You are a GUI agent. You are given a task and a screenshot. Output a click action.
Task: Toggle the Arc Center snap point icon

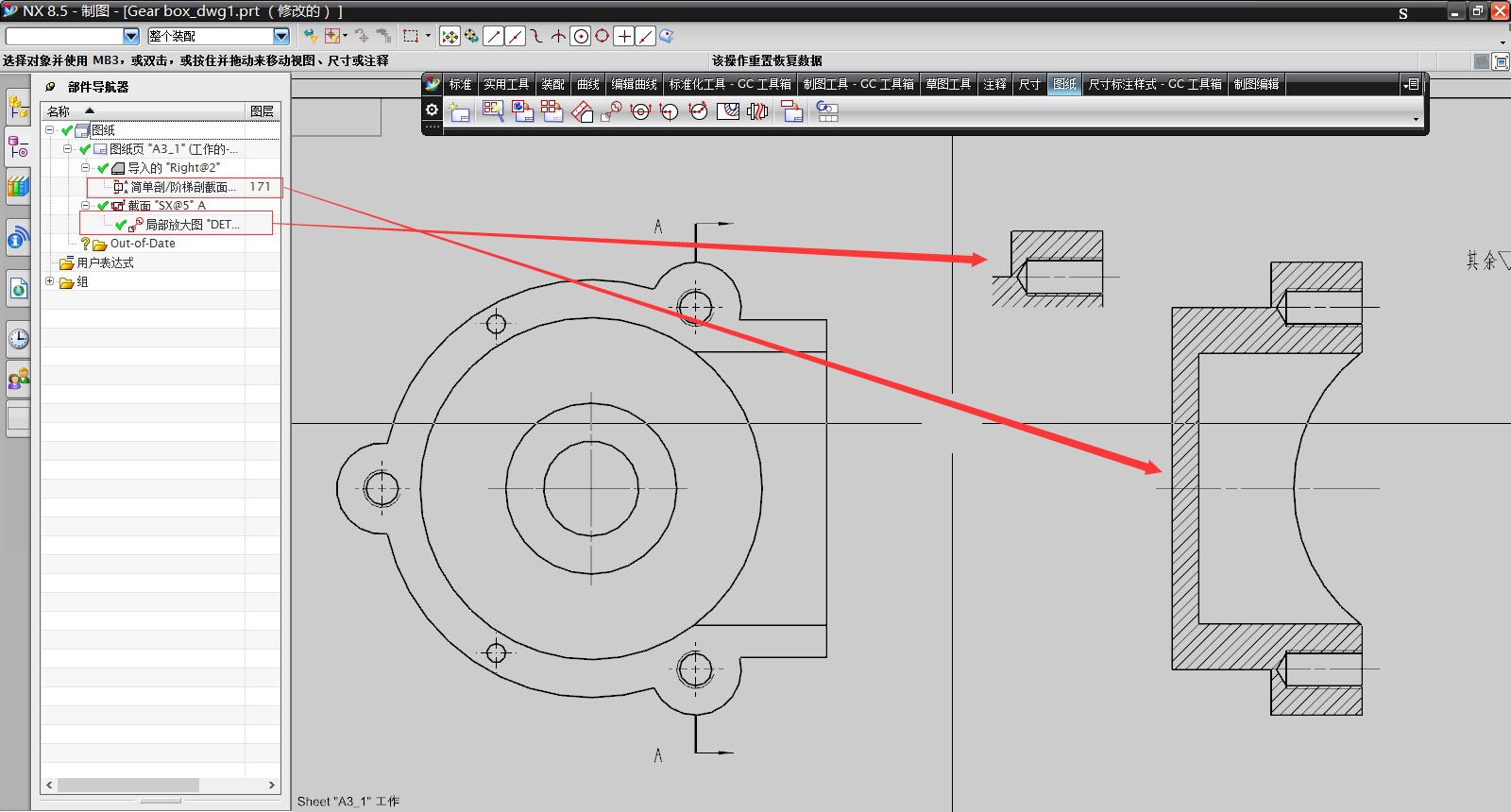point(582,36)
